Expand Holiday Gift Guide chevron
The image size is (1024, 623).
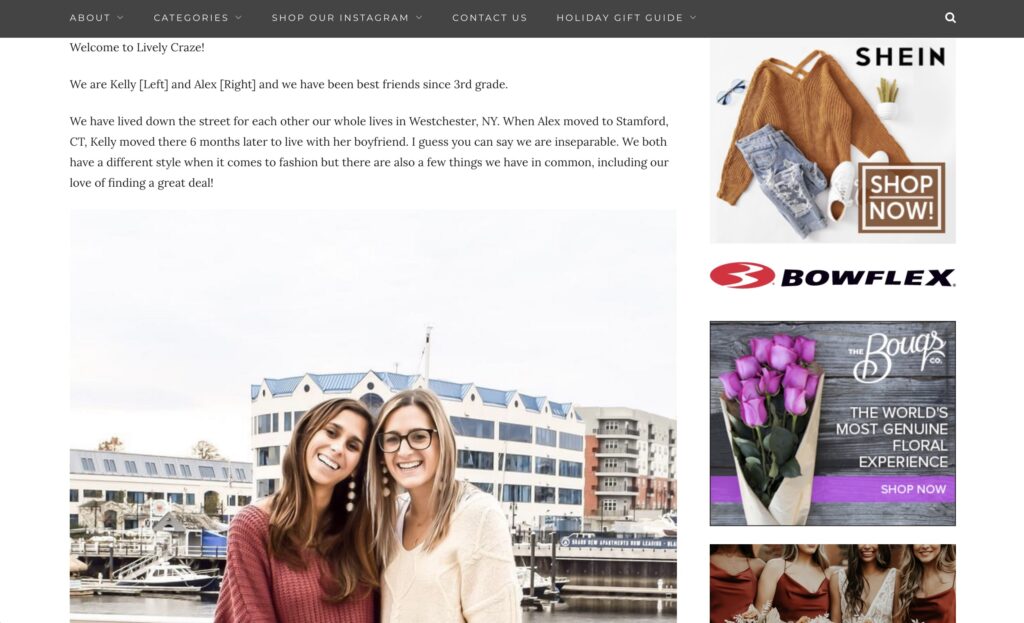pyautogui.click(x=694, y=18)
